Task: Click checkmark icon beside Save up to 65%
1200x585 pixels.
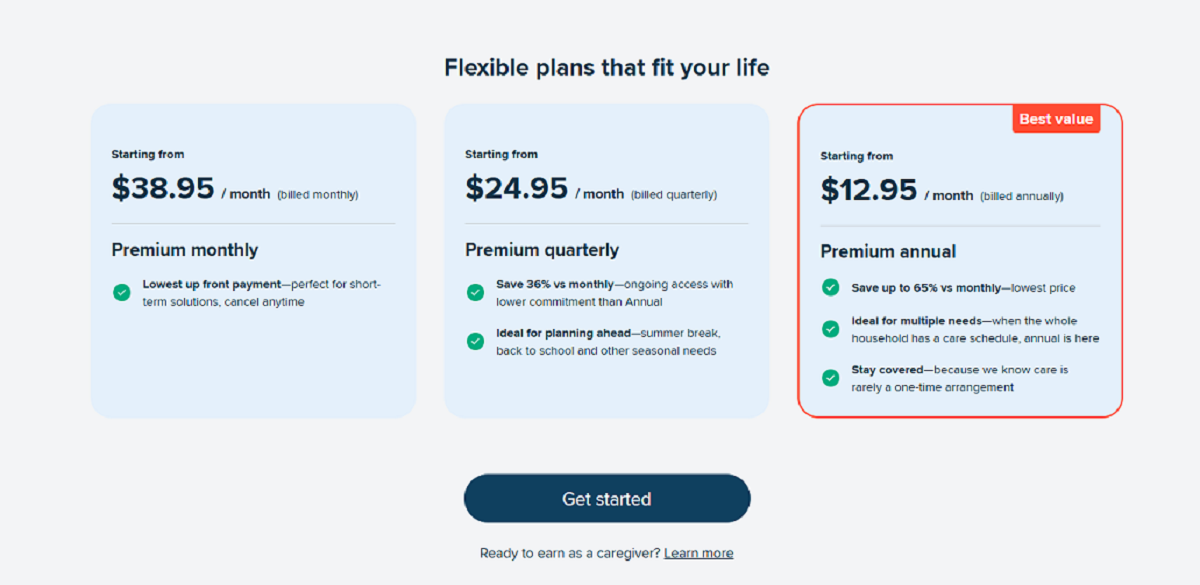Action: click(830, 287)
